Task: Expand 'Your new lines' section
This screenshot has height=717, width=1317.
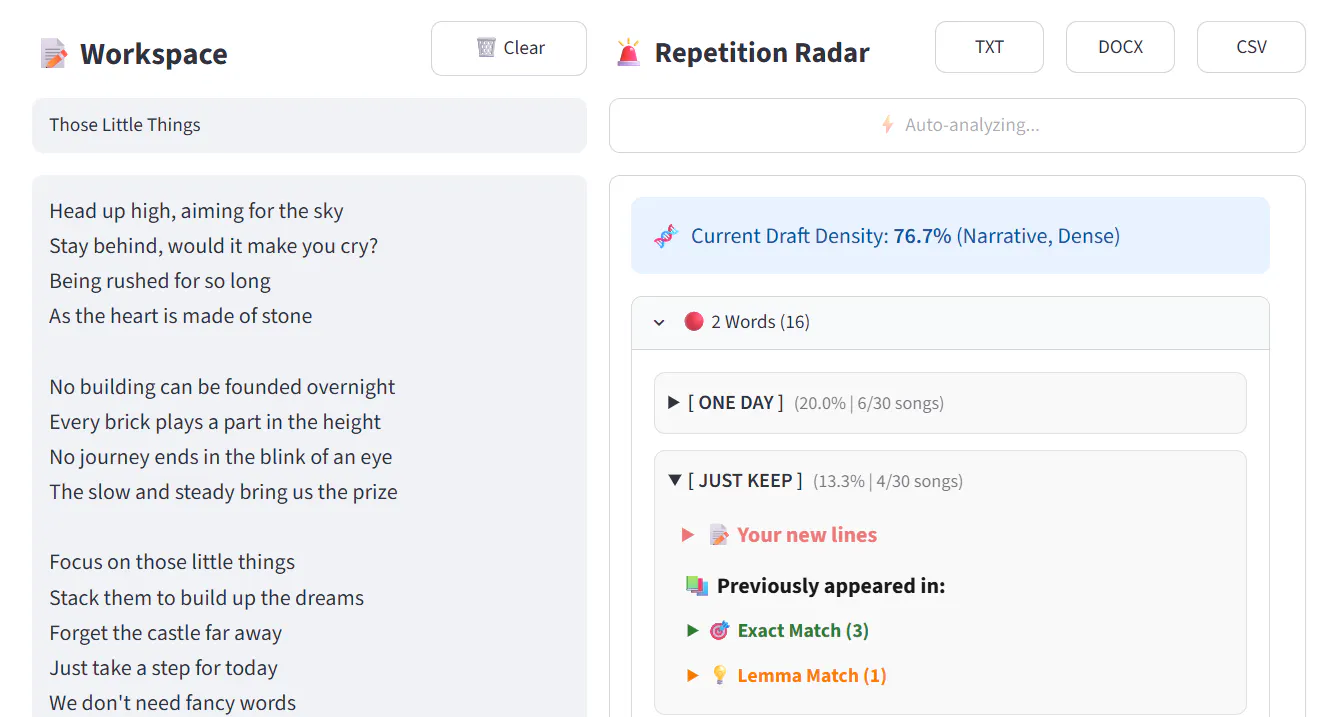Action: coord(779,535)
